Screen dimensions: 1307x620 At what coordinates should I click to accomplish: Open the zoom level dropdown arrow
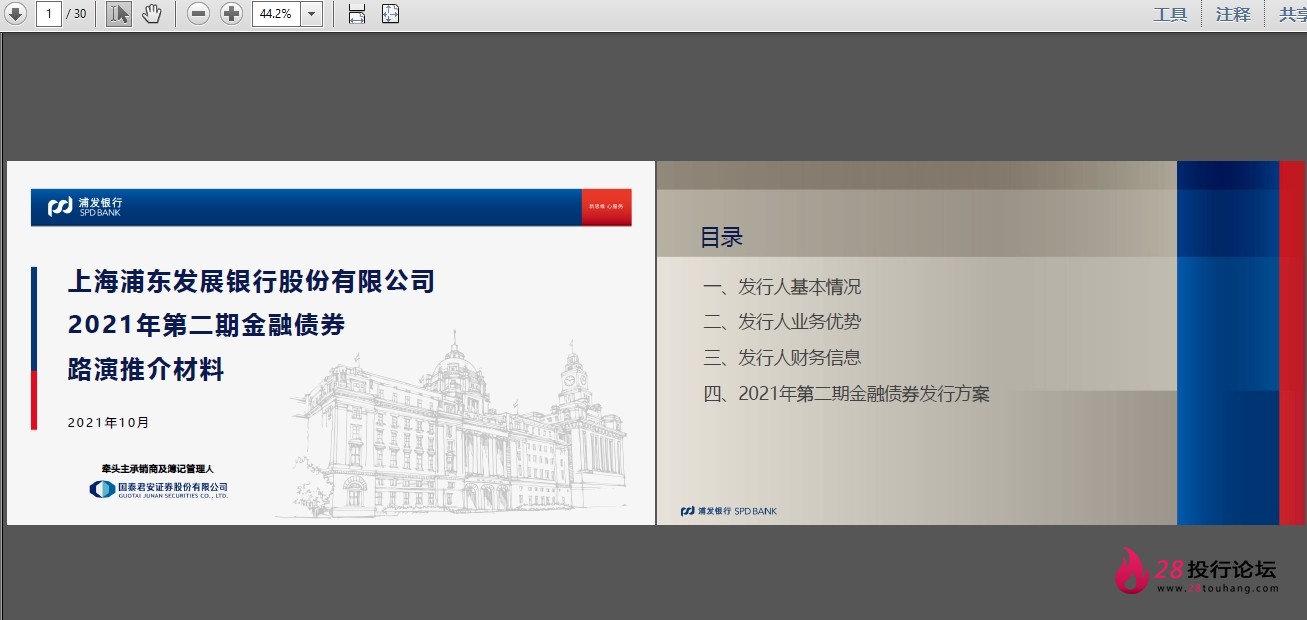311,13
